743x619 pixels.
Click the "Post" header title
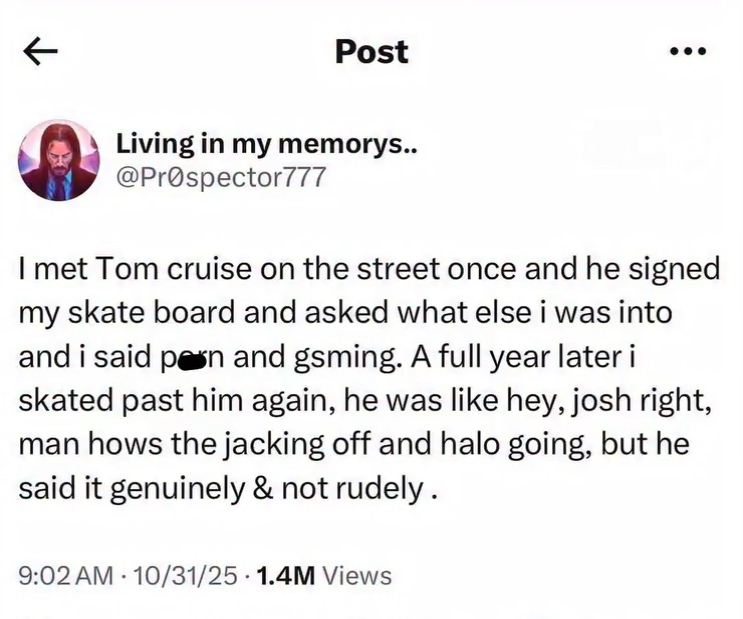371,52
